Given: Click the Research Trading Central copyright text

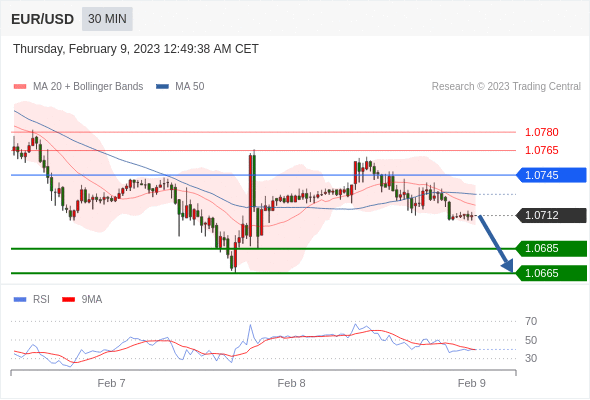Looking at the screenshot, I should coord(506,87).
